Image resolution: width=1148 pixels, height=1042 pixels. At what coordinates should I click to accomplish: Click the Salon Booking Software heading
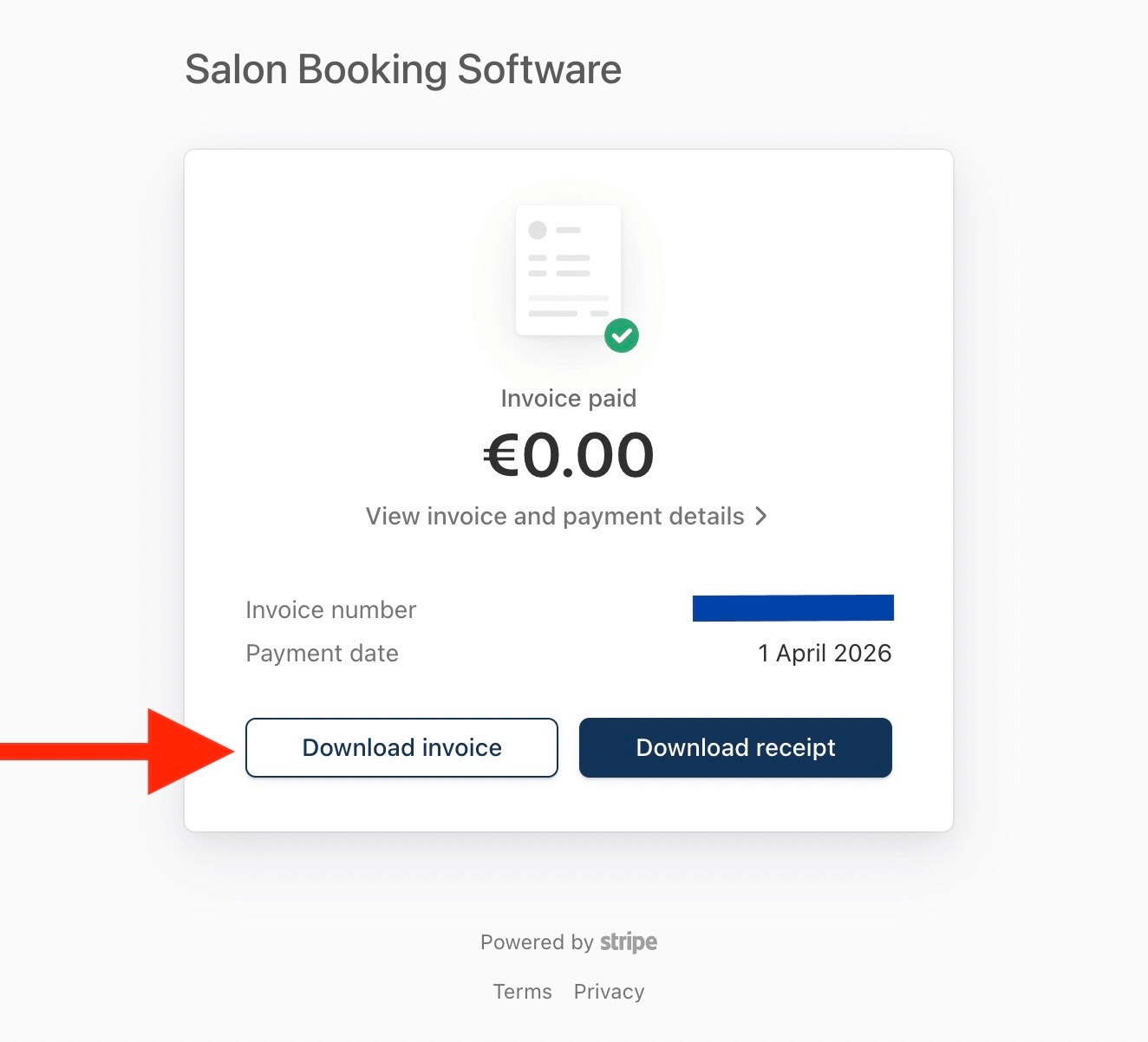(402, 69)
